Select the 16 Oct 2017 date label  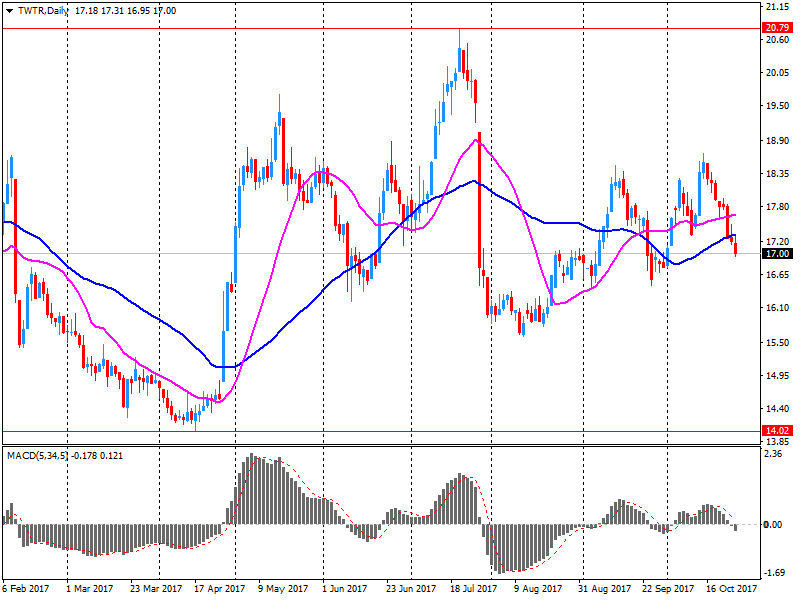731,588
